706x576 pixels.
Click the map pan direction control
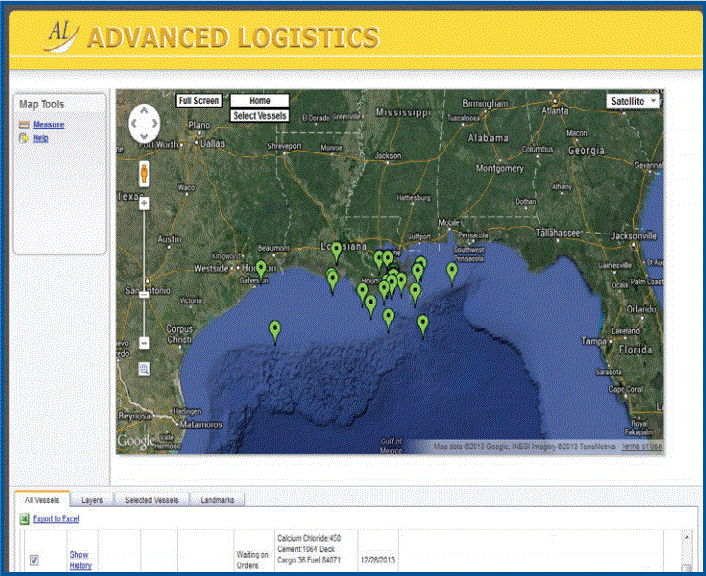tap(145, 123)
